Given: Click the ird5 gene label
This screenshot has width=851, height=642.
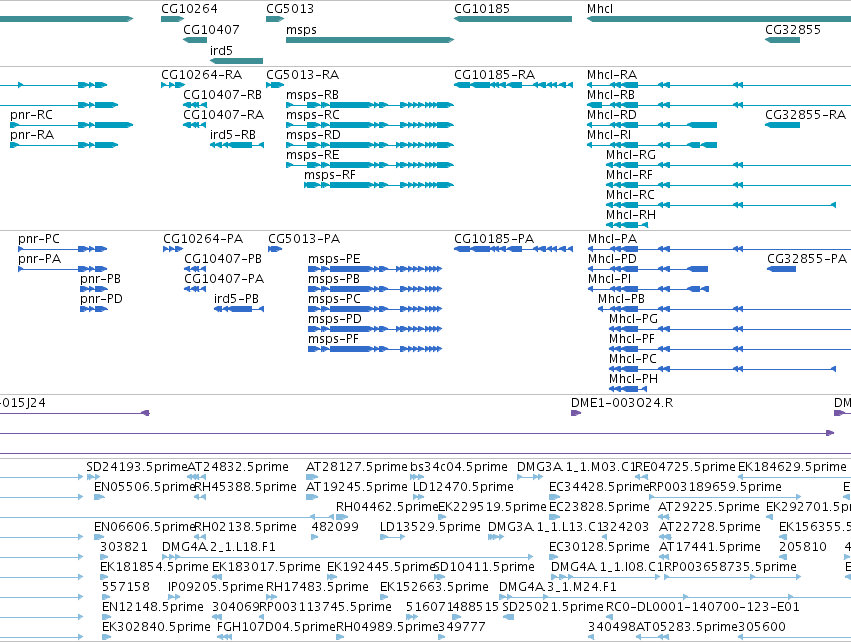Looking at the screenshot, I should click(221, 50).
